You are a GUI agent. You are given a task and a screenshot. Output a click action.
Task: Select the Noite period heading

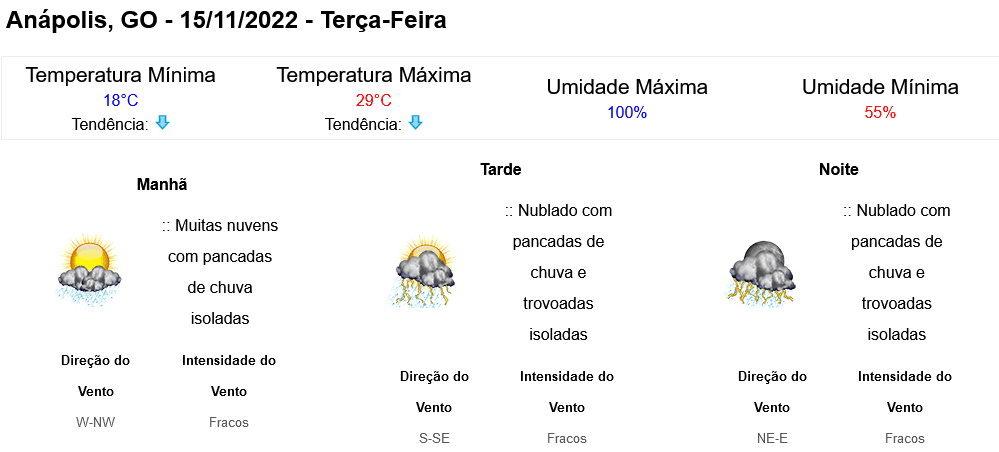coord(838,170)
